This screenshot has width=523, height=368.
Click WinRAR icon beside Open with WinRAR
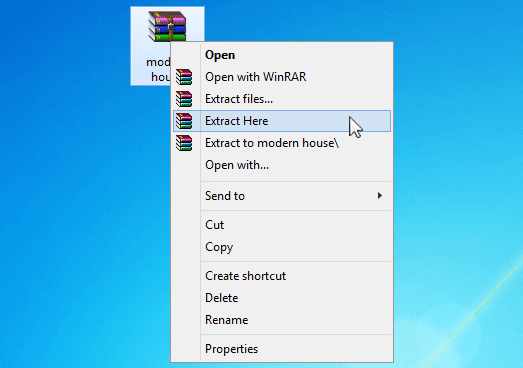click(184, 77)
